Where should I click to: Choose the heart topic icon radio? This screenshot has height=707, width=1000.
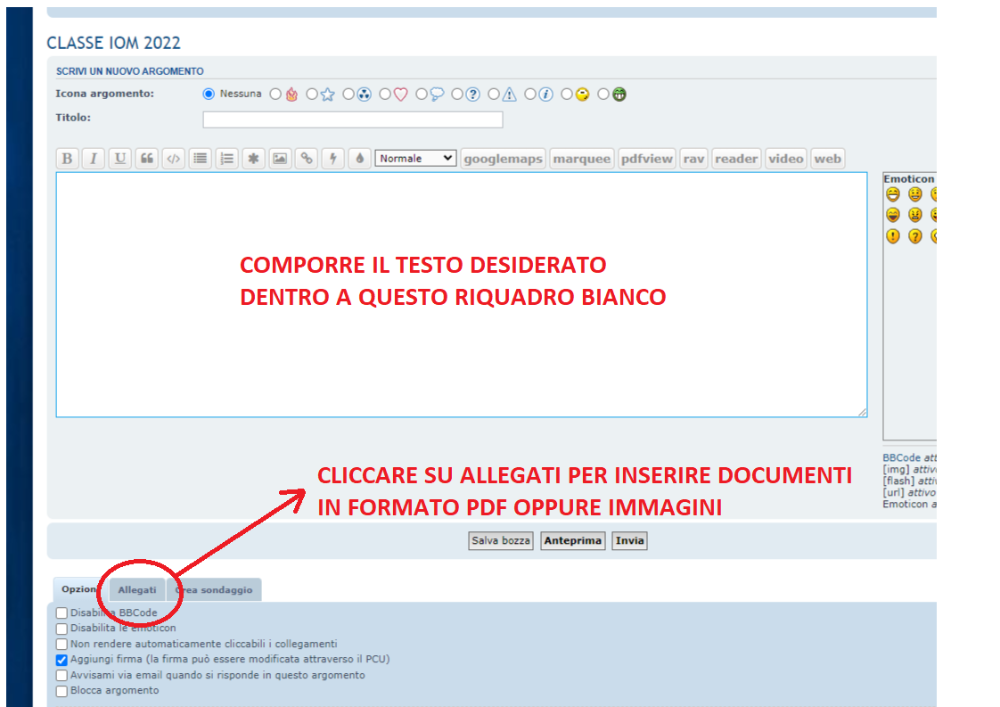[385, 95]
